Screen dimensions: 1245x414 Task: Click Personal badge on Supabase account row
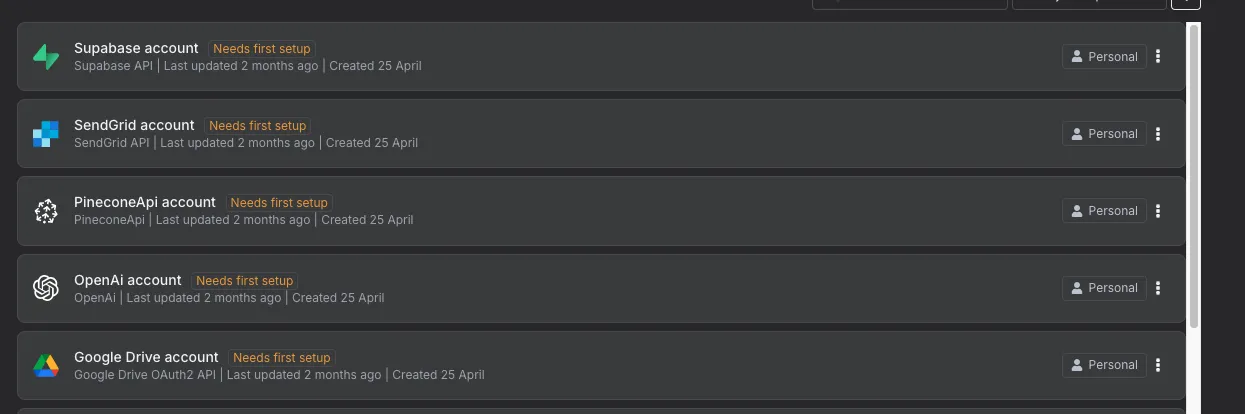tap(1104, 57)
